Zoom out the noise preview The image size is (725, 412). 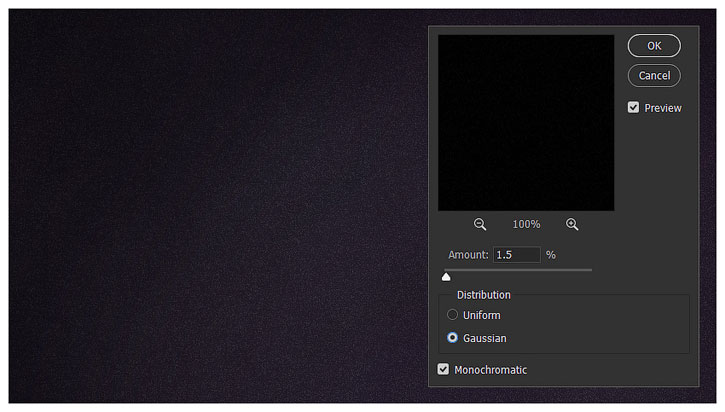(x=480, y=225)
